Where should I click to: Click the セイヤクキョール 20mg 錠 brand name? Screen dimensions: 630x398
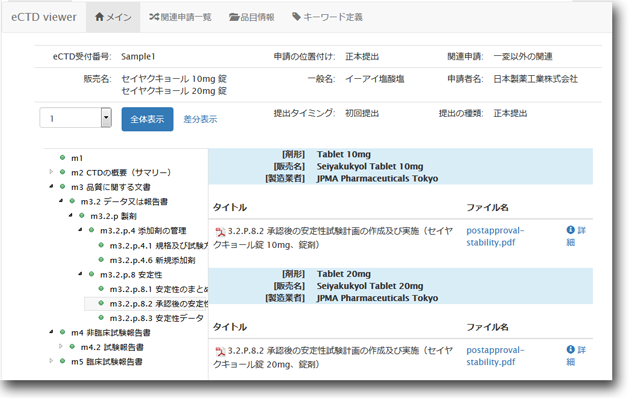tap(174, 91)
